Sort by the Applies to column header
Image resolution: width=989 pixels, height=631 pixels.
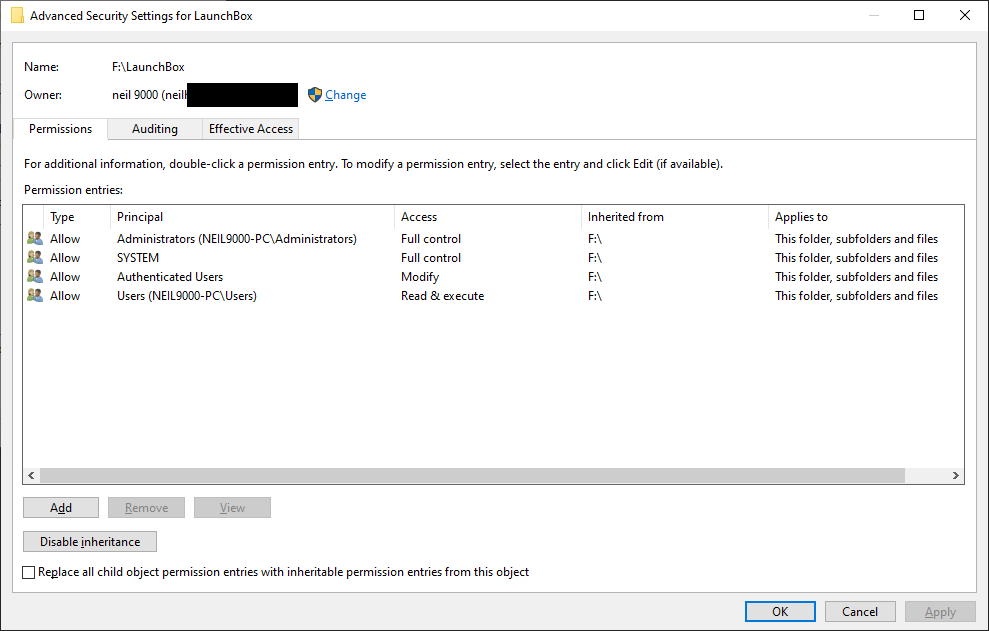866,217
